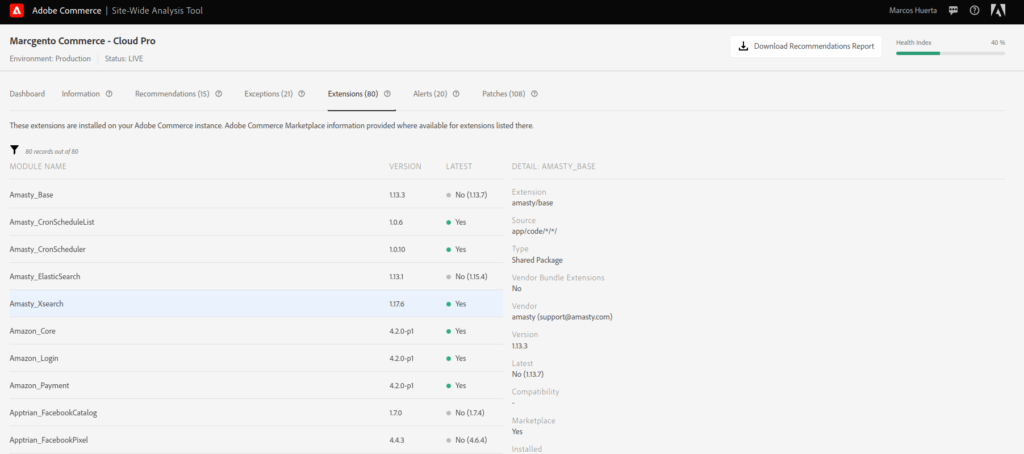
Task: Click version 4.2.0-p1 in Amazon_Login row
Action: tap(402, 359)
